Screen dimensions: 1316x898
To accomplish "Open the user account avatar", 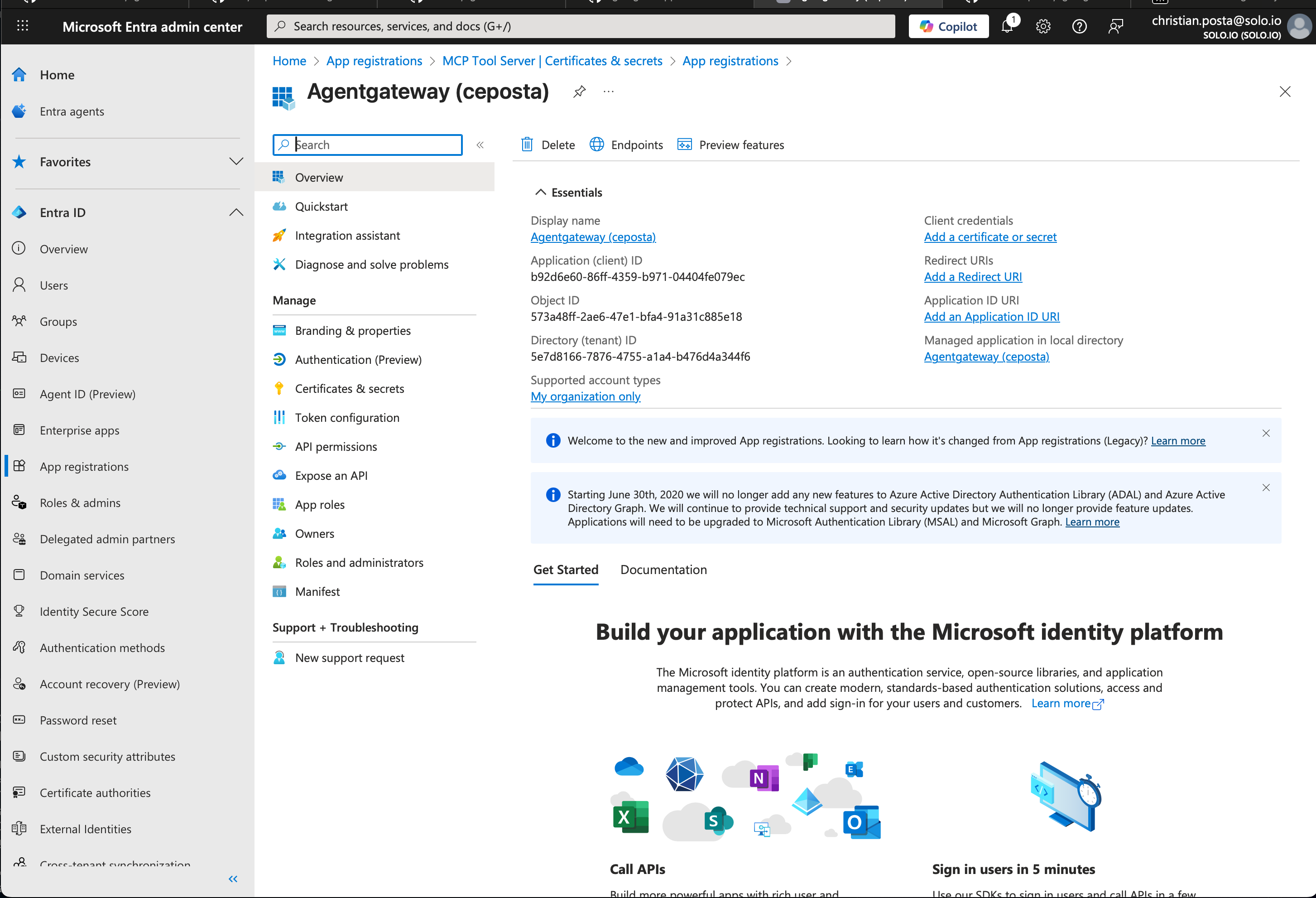I will coord(1299,26).
